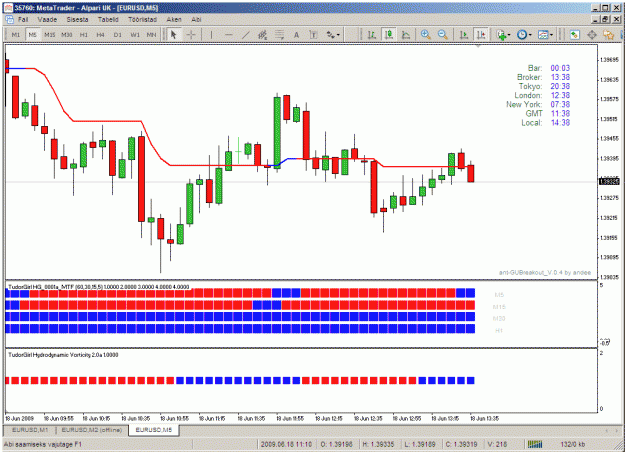Image resolution: width=625 pixels, height=452 pixels.
Task: Draw a vertical line on chart
Action: [x=211, y=35]
